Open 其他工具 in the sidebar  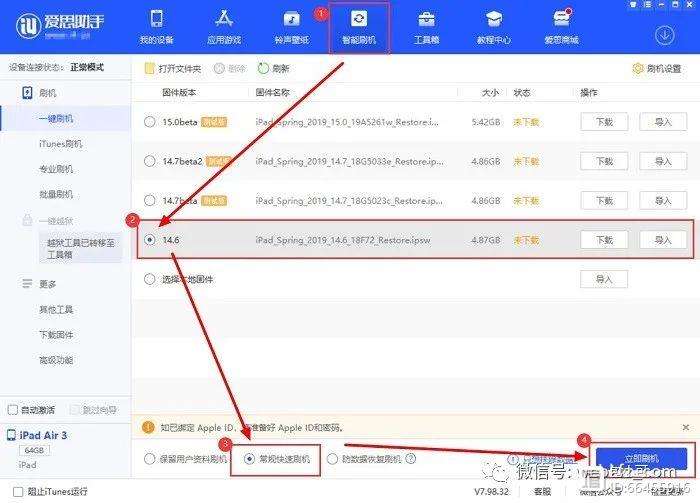(56, 309)
